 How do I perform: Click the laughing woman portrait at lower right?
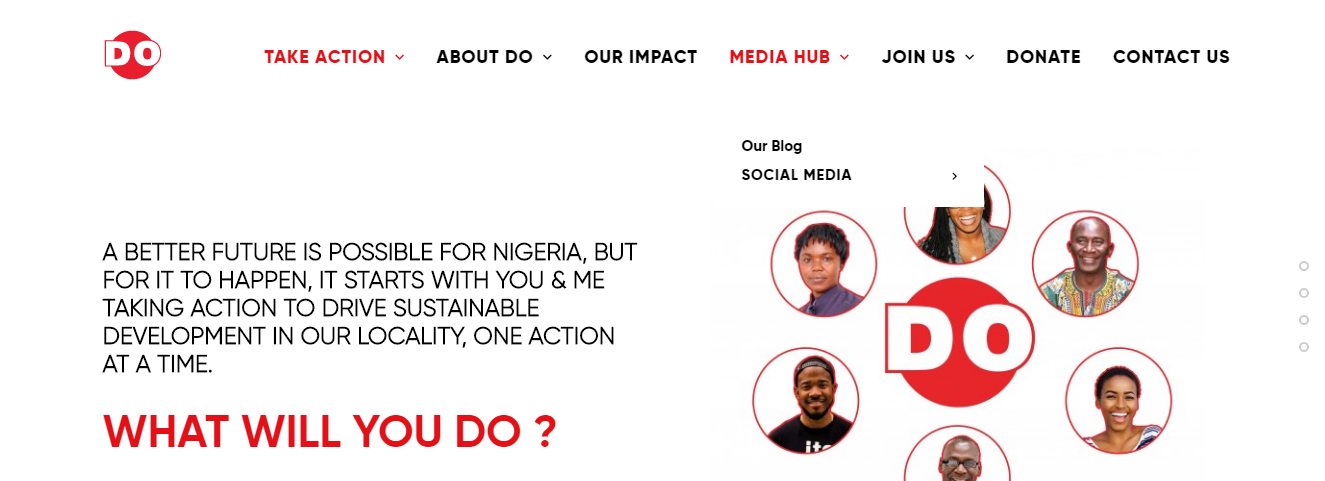coord(1118,400)
